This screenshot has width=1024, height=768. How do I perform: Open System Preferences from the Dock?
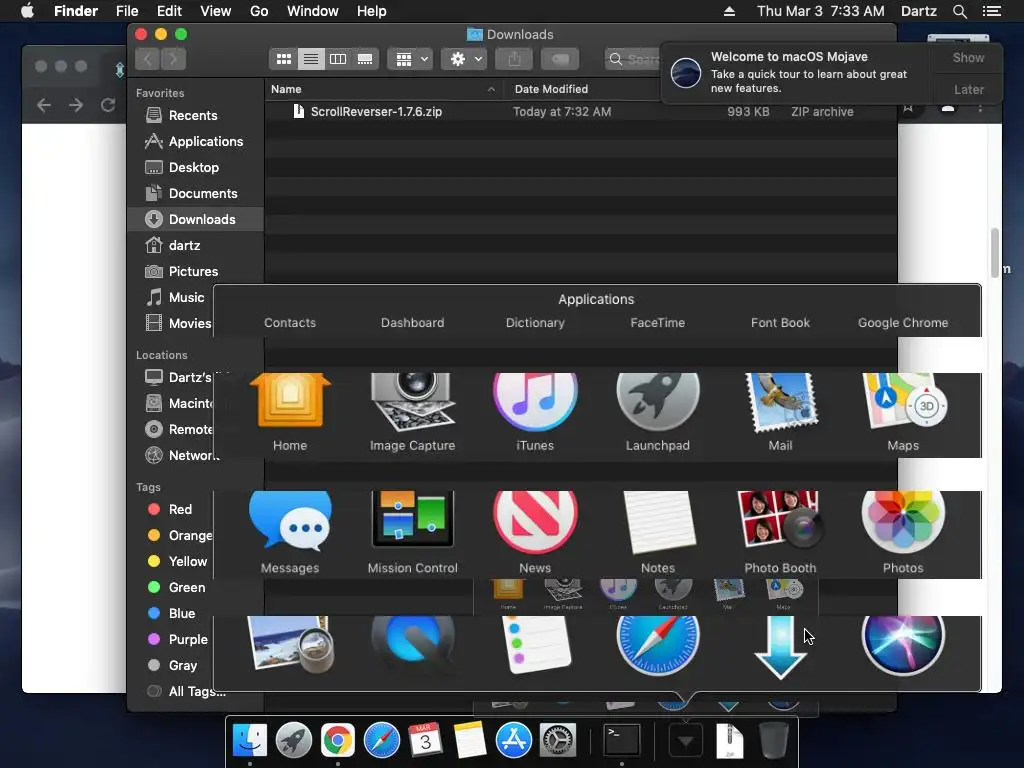[557, 740]
